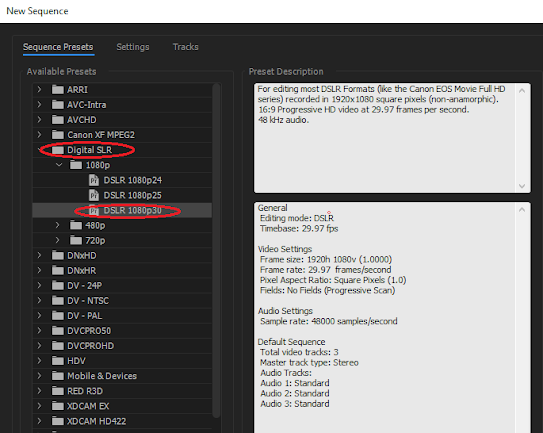Click the HDV folder icon

pyautogui.click(x=58, y=361)
